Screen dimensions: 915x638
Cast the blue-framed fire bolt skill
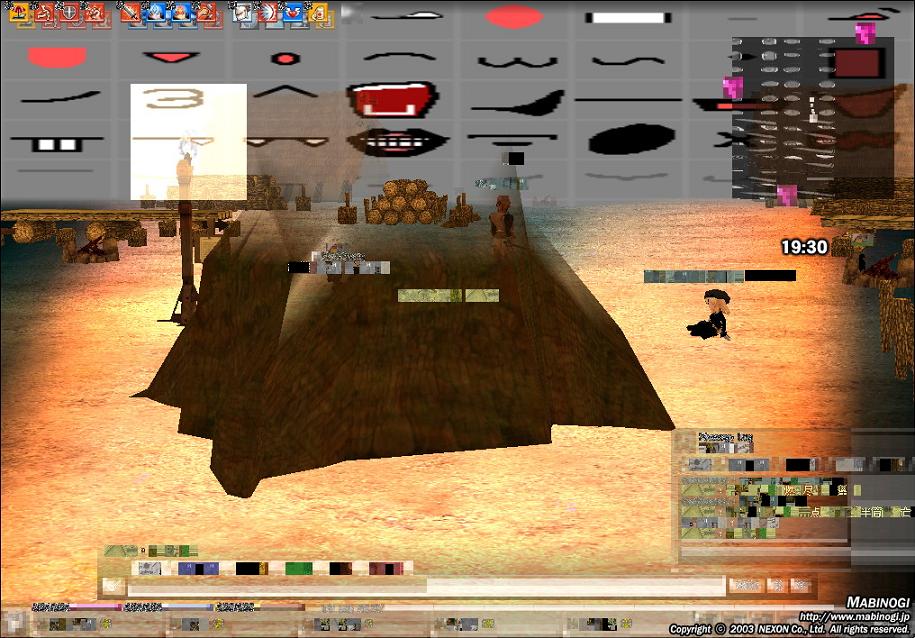(x=181, y=13)
